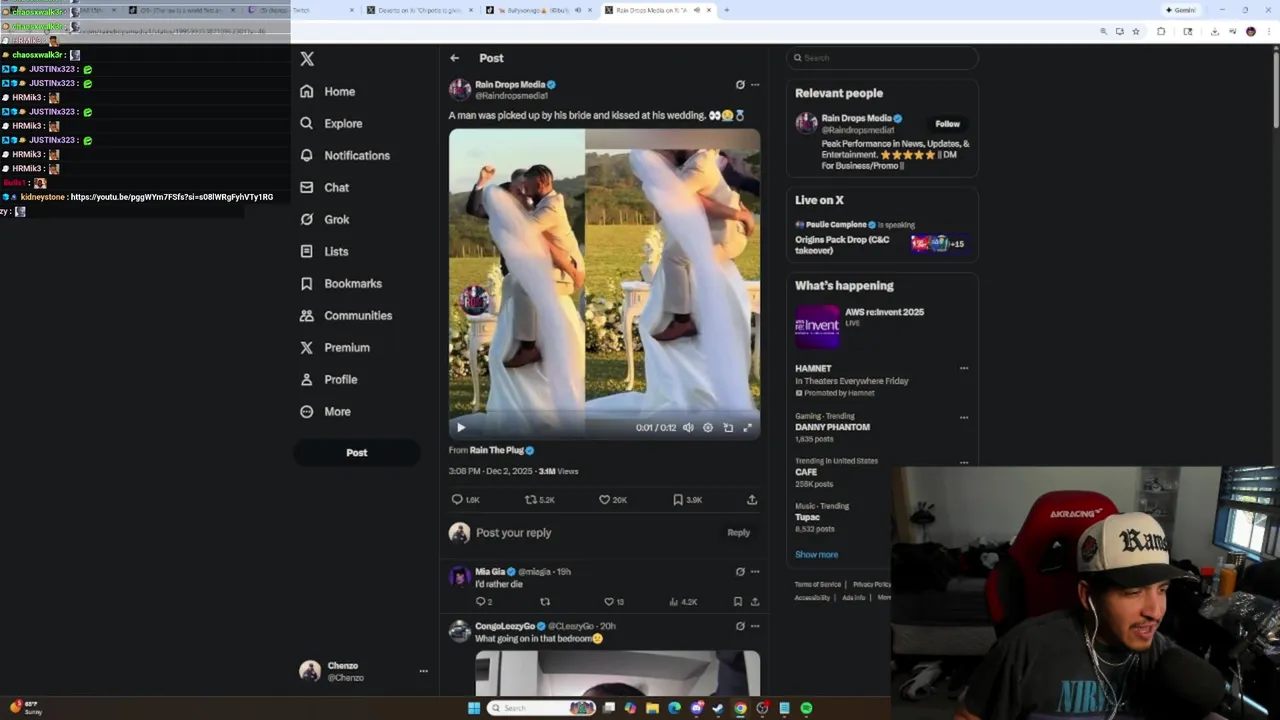Share Mia Gia's comment
Image resolution: width=1280 pixels, height=720 pixels.
[755, 602]
